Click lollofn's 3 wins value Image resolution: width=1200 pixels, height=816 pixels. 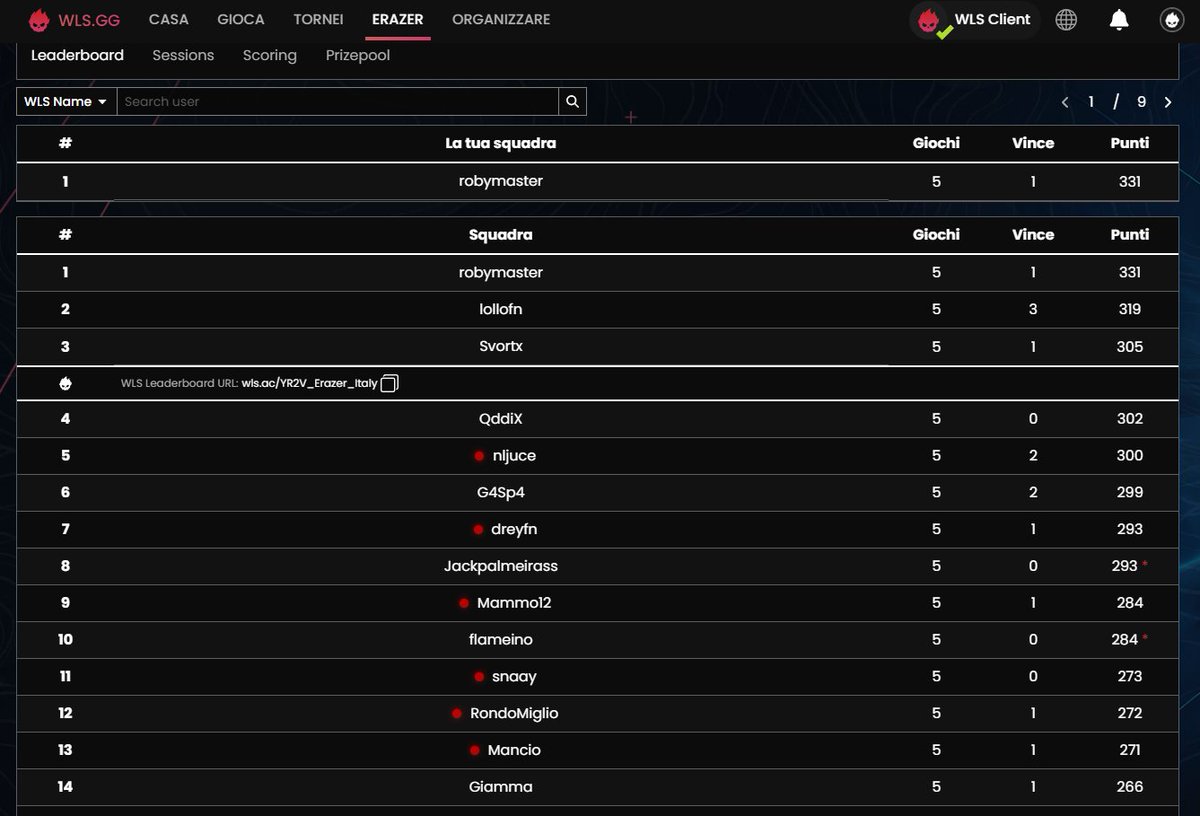coord(1033,309)
